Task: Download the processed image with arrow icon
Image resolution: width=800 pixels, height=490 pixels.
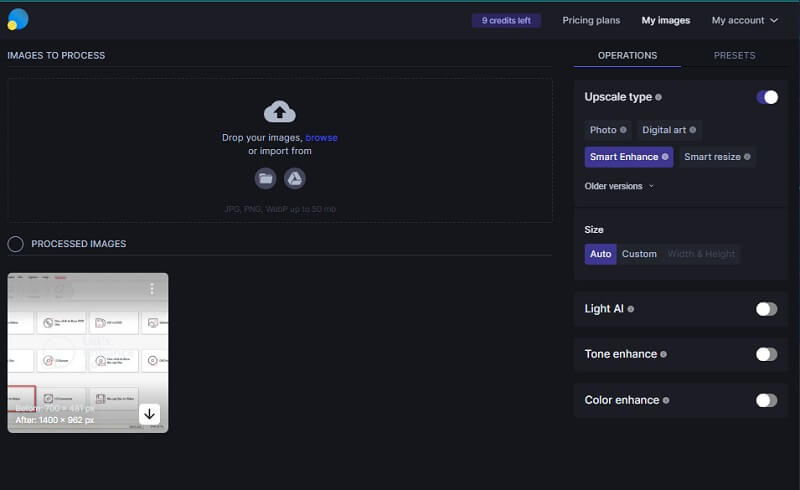Action: coord(149,414)
